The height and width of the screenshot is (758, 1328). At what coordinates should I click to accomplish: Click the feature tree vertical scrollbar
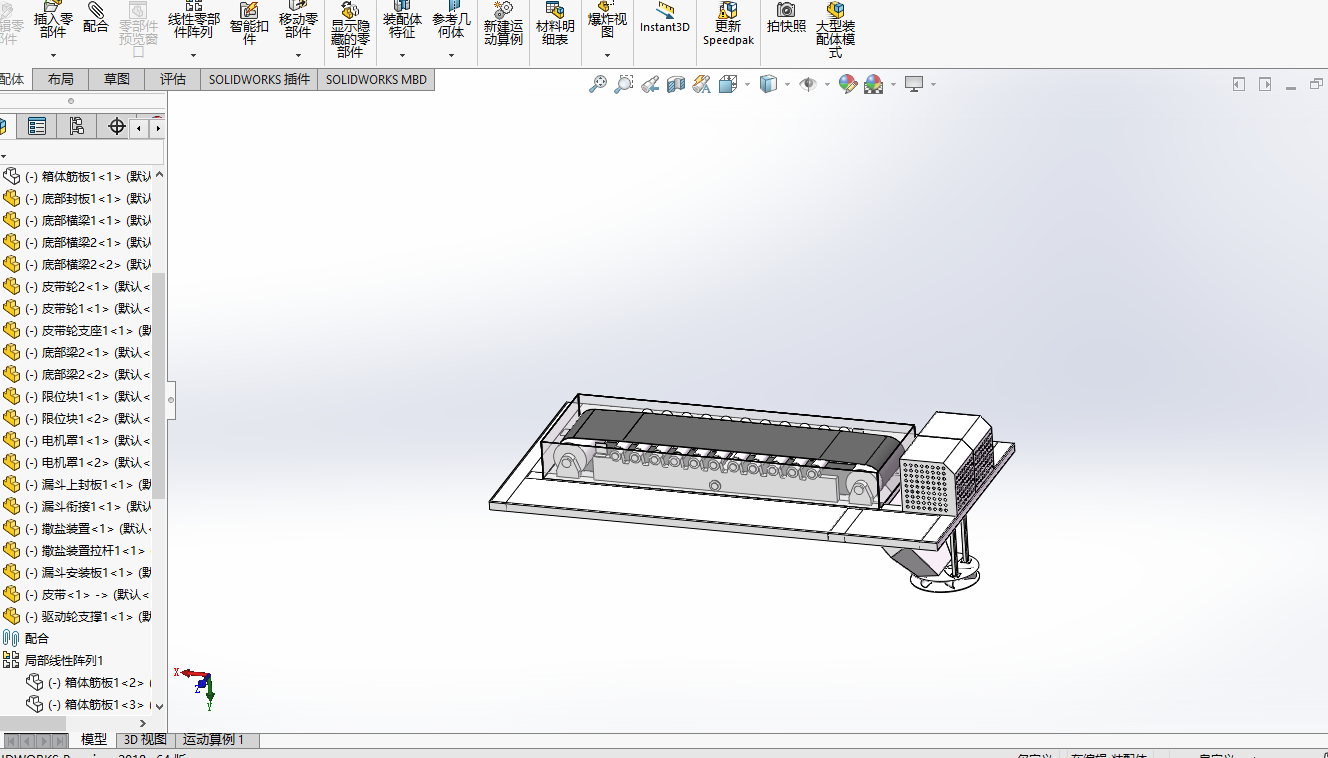click(x=158, y=385)
